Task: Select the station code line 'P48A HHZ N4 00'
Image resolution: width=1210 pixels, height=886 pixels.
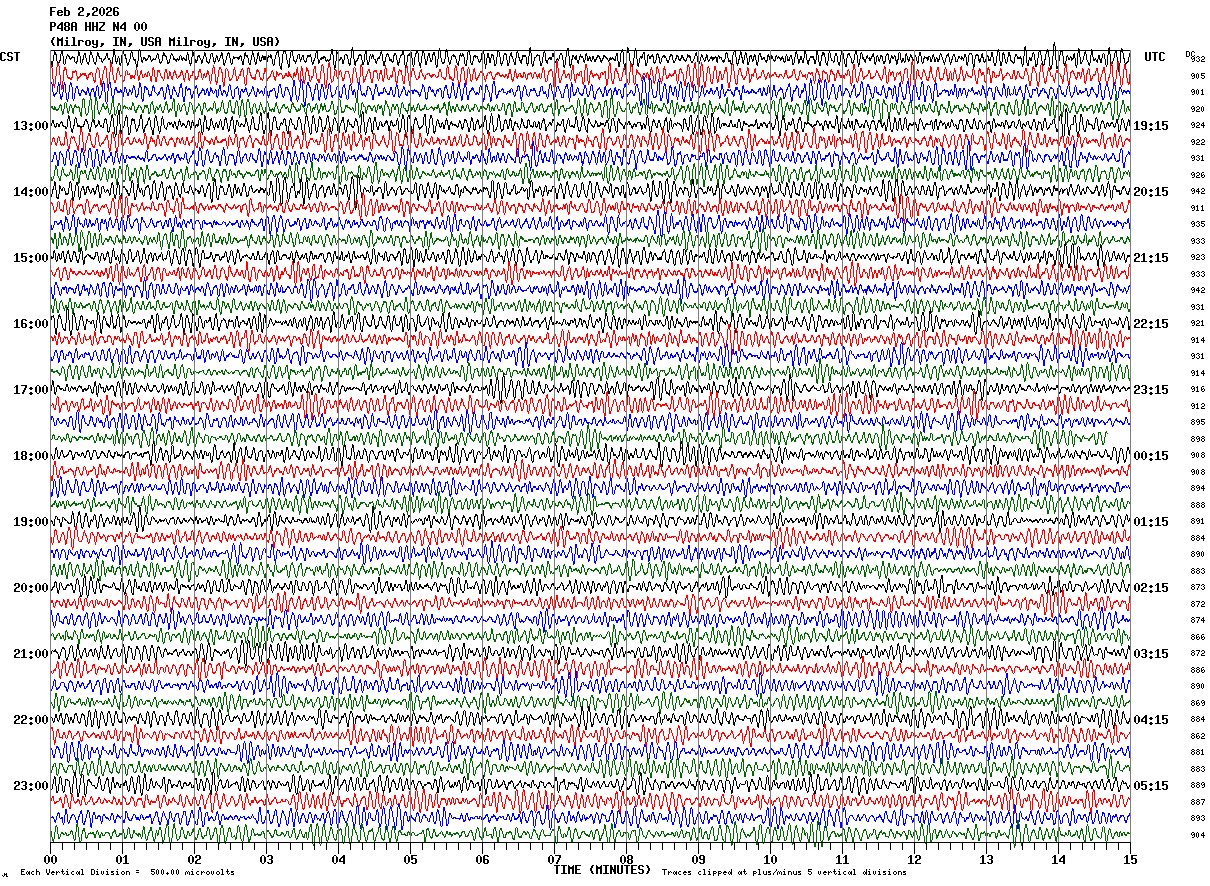Action: click(x=98, y=27)
